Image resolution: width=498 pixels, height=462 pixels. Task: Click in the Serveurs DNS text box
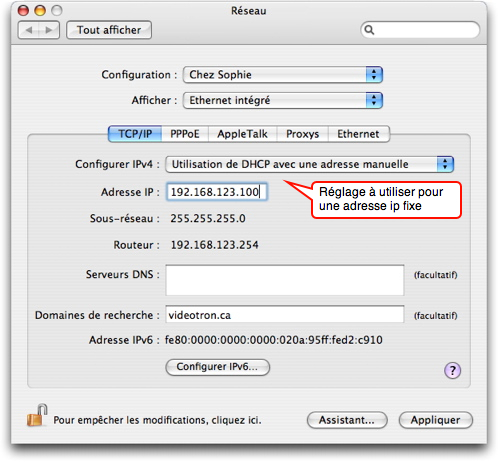285,280
